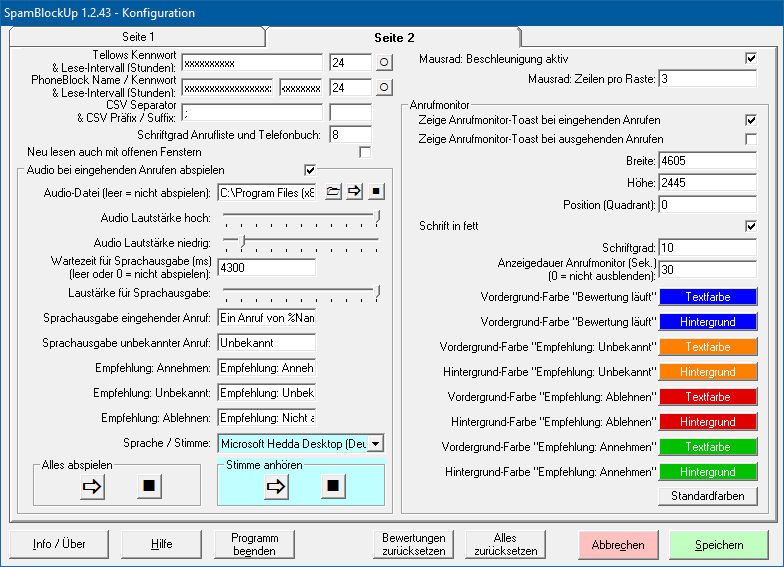
Task: Stop audio file playback square icon
Action: click(376, 192)
